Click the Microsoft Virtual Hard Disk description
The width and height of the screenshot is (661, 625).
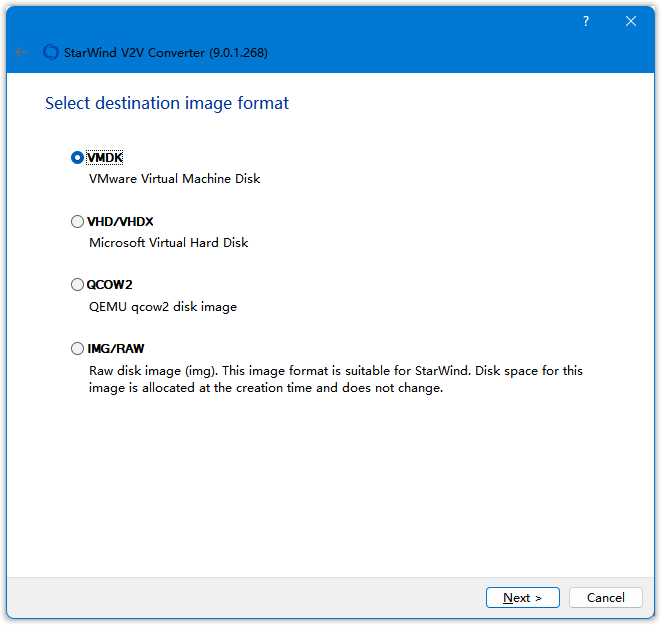(x=168, y=243)
